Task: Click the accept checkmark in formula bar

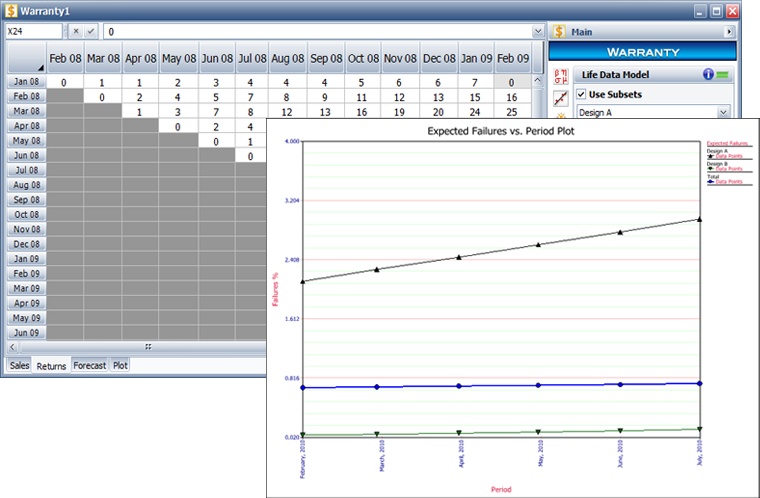Action: click(x=91, y=32)
